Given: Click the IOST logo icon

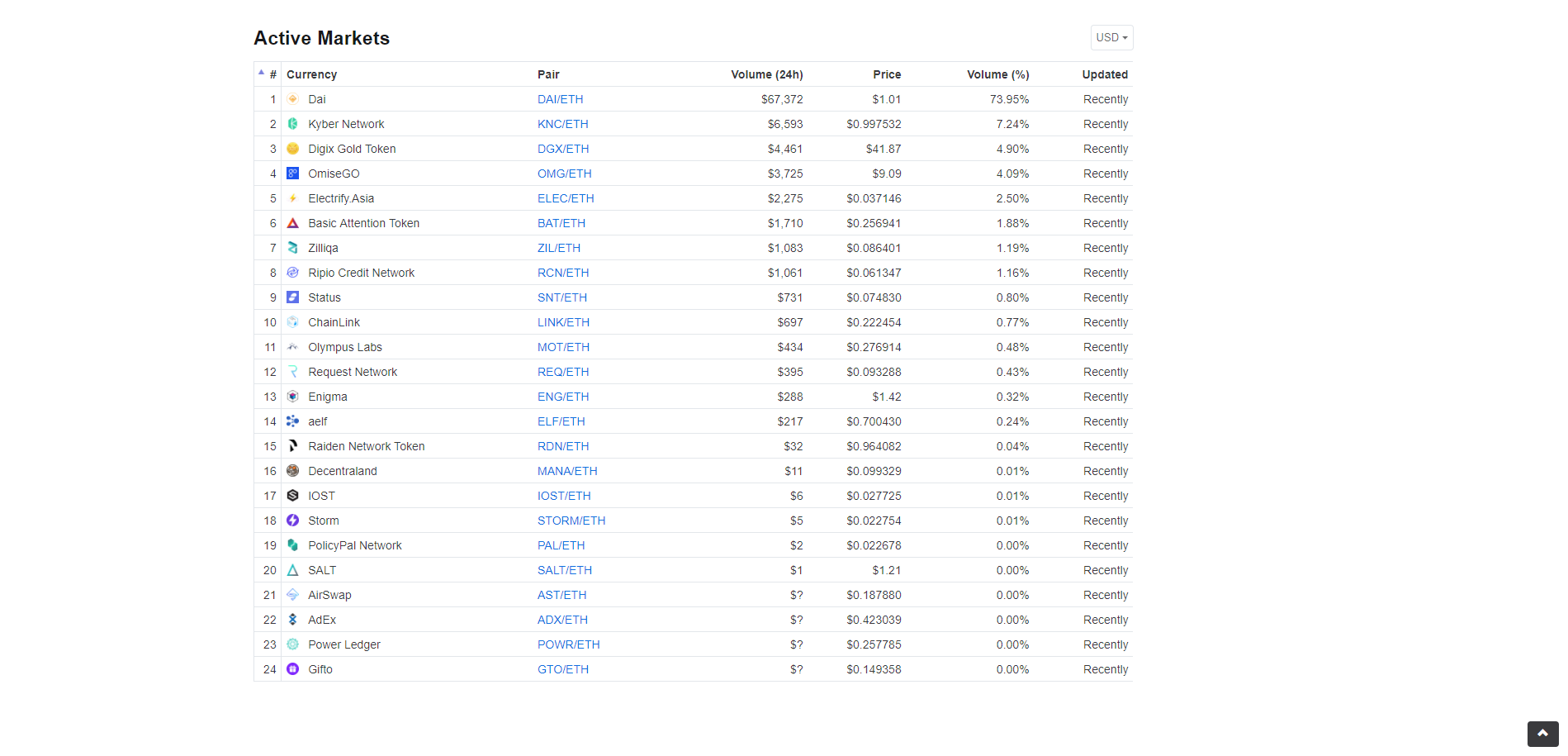Looking at the screenshot, I should click(x=292, y=496).
